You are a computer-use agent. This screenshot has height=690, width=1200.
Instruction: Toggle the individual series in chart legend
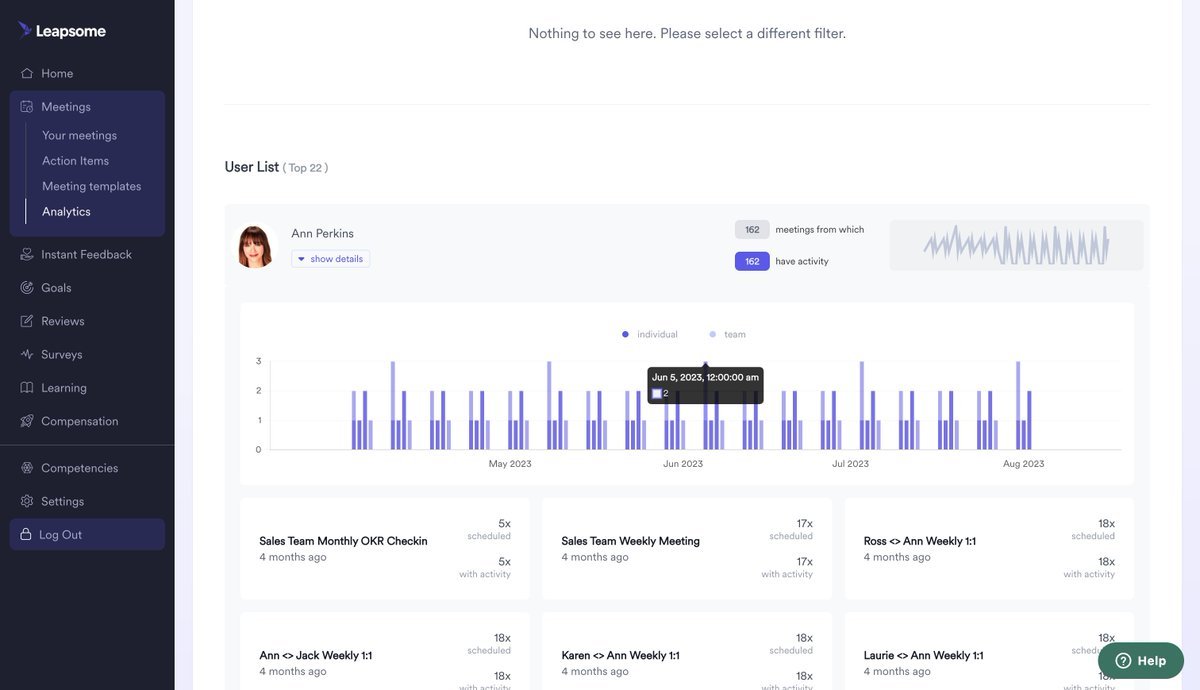tap(650, 334)
